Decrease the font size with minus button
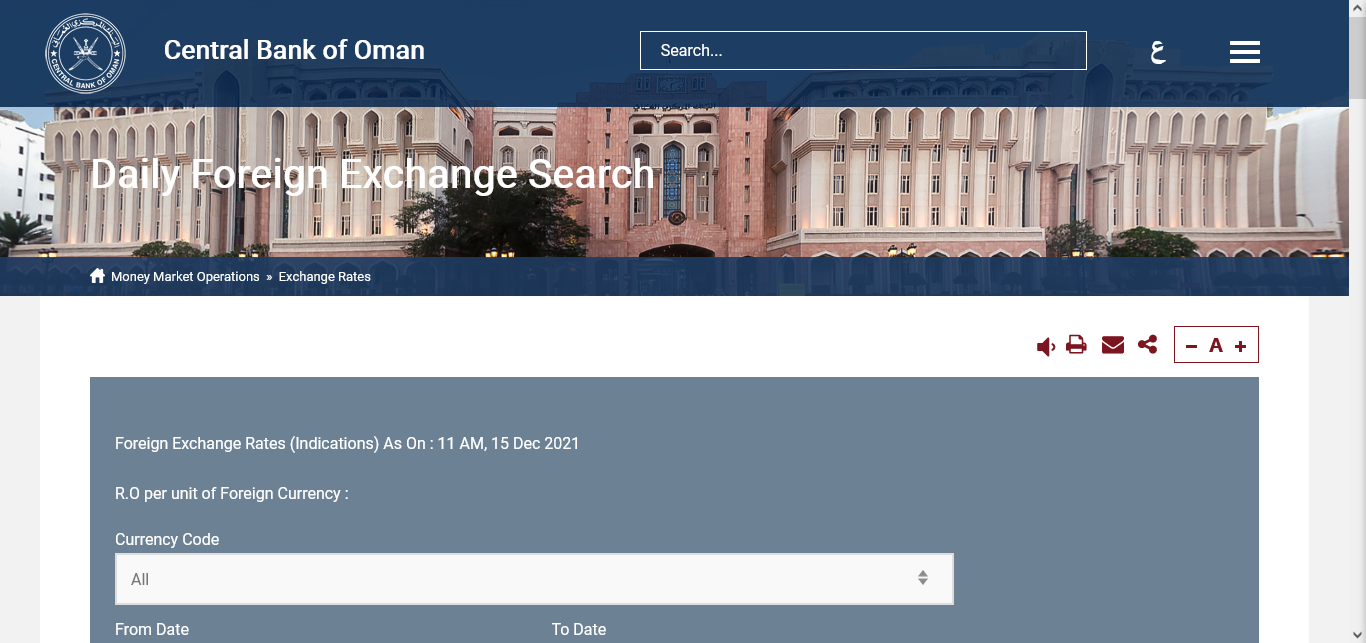Viewport: 1366px width, 643px height. click(1191, 346)
